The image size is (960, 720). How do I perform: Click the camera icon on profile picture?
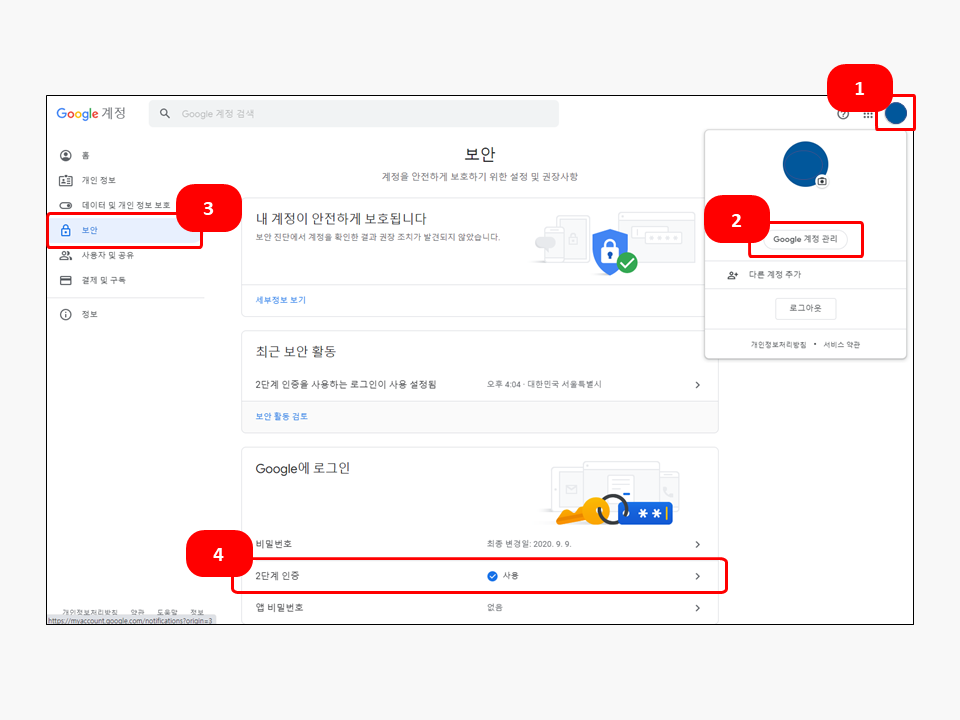[x=821, y=181]
